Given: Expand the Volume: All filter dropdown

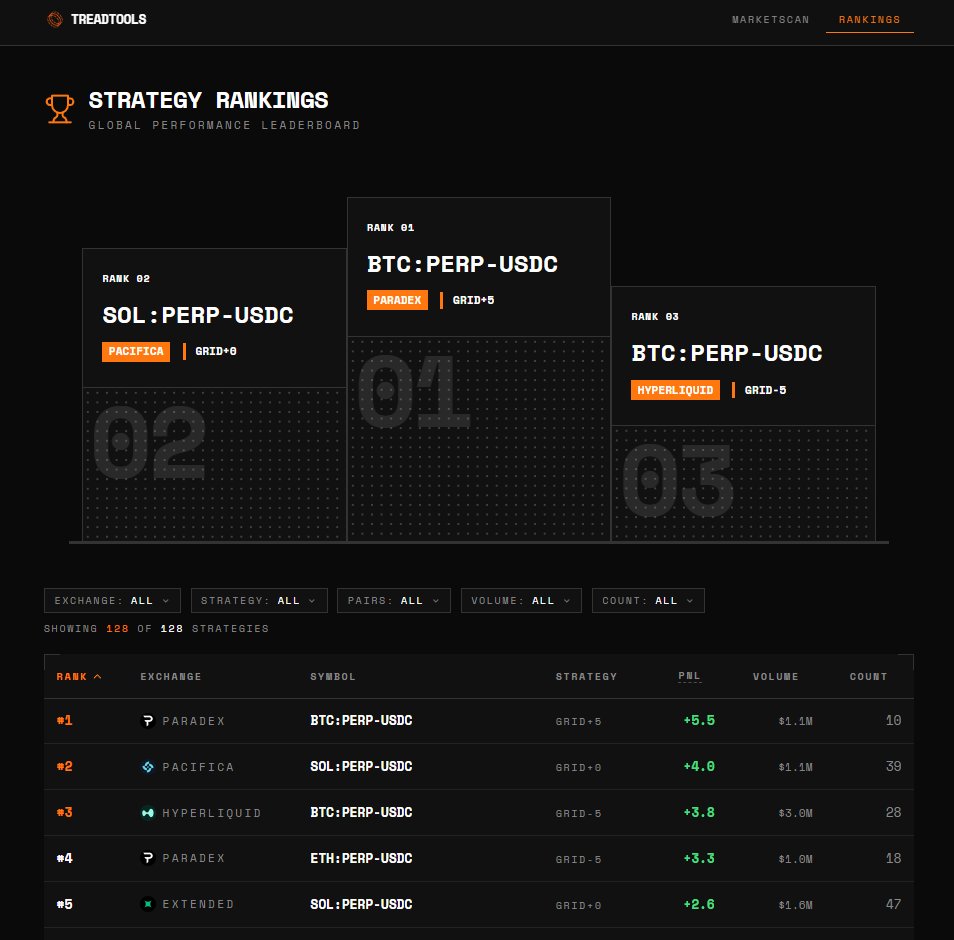Looking at the screenshot, I should coord(521,601).
